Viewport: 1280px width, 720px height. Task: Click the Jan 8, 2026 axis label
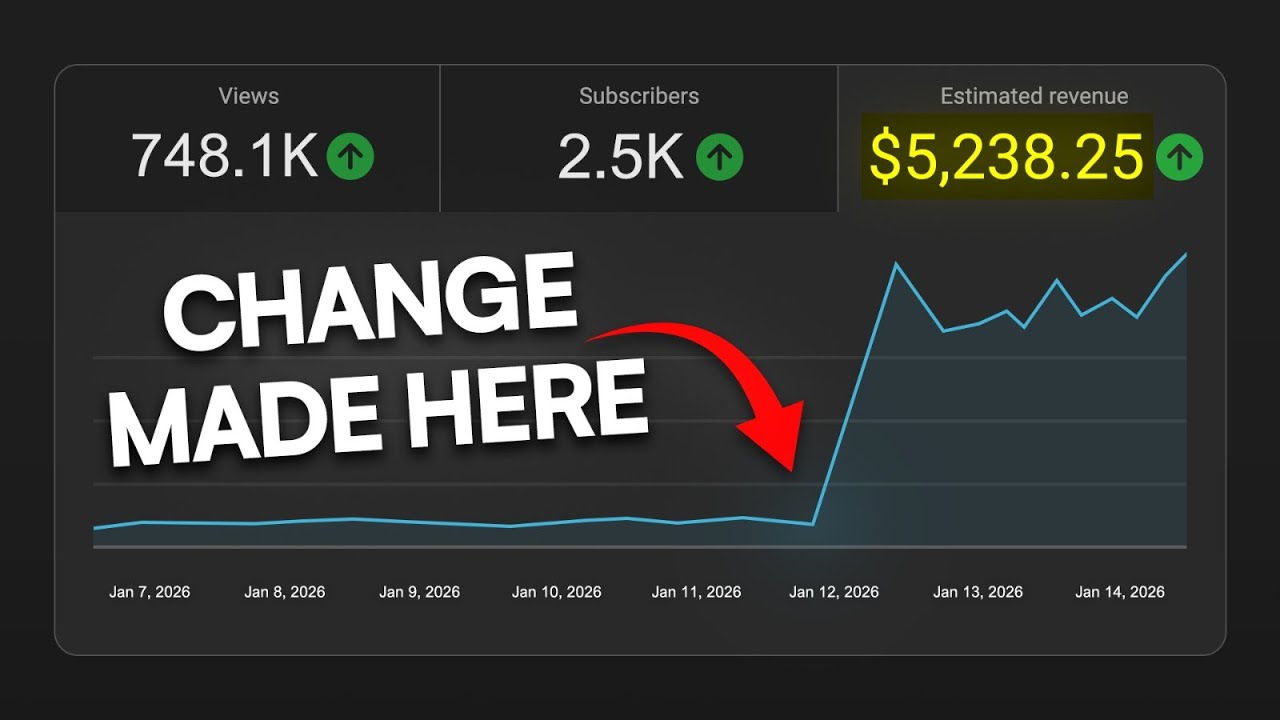pyautogui.click(x=285, y=592)
